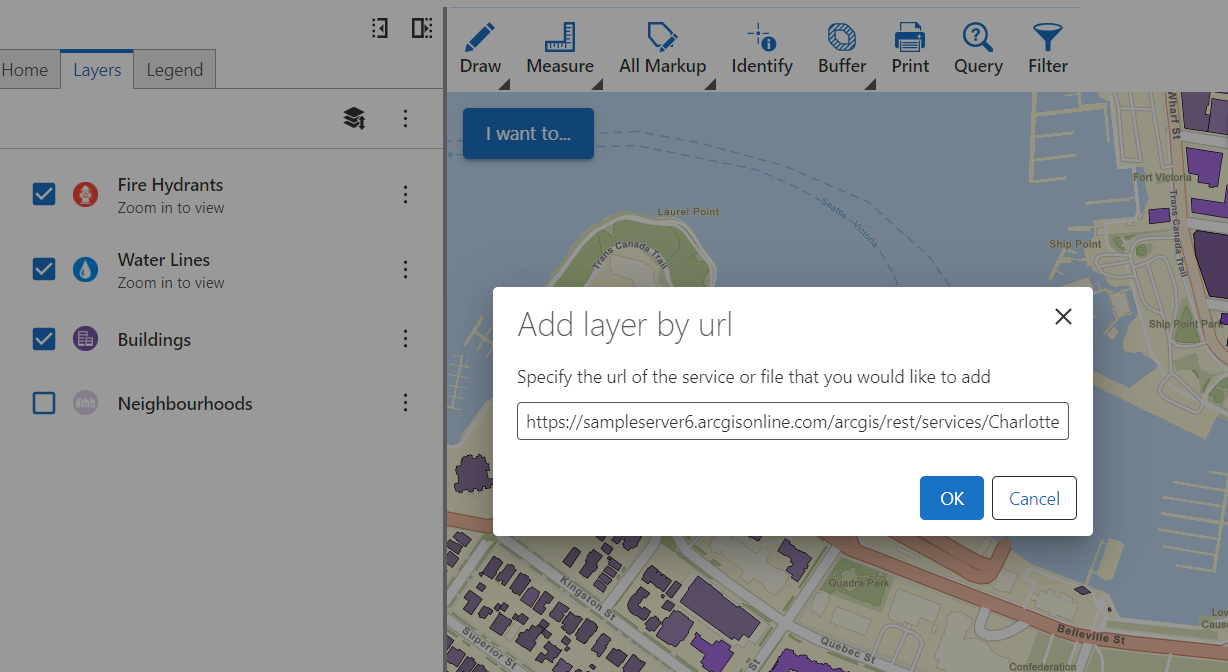
Task: Confirm the dialog with OK
Action: tap(952, 498)
